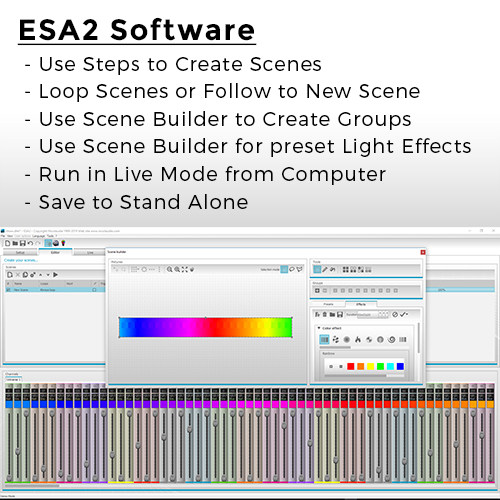Viewport: 500px width, 500px height.
Task: Click the effect trash delete icon
Action: tap(325, 314)
